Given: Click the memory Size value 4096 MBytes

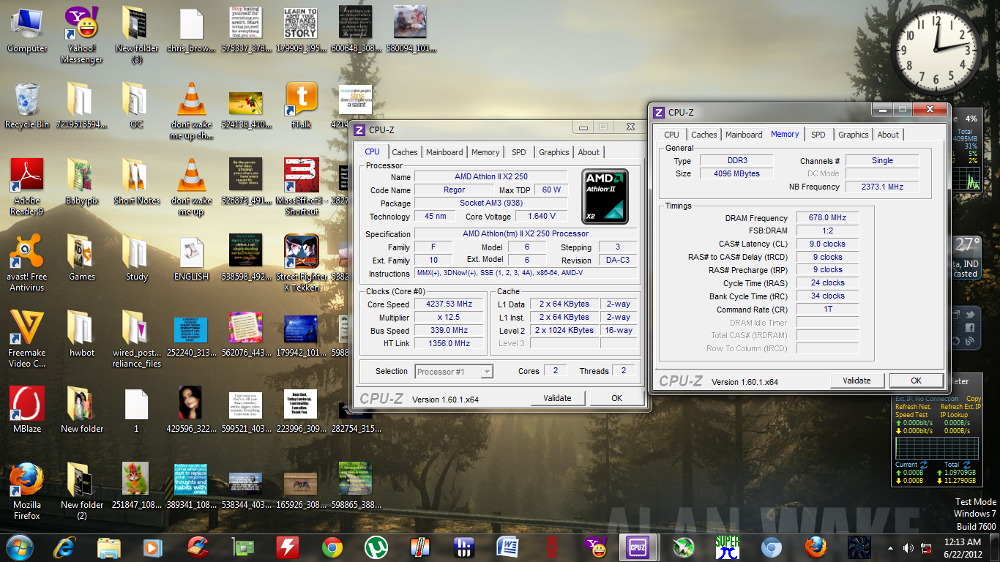Looking at the screenshot, I should 737,174.
